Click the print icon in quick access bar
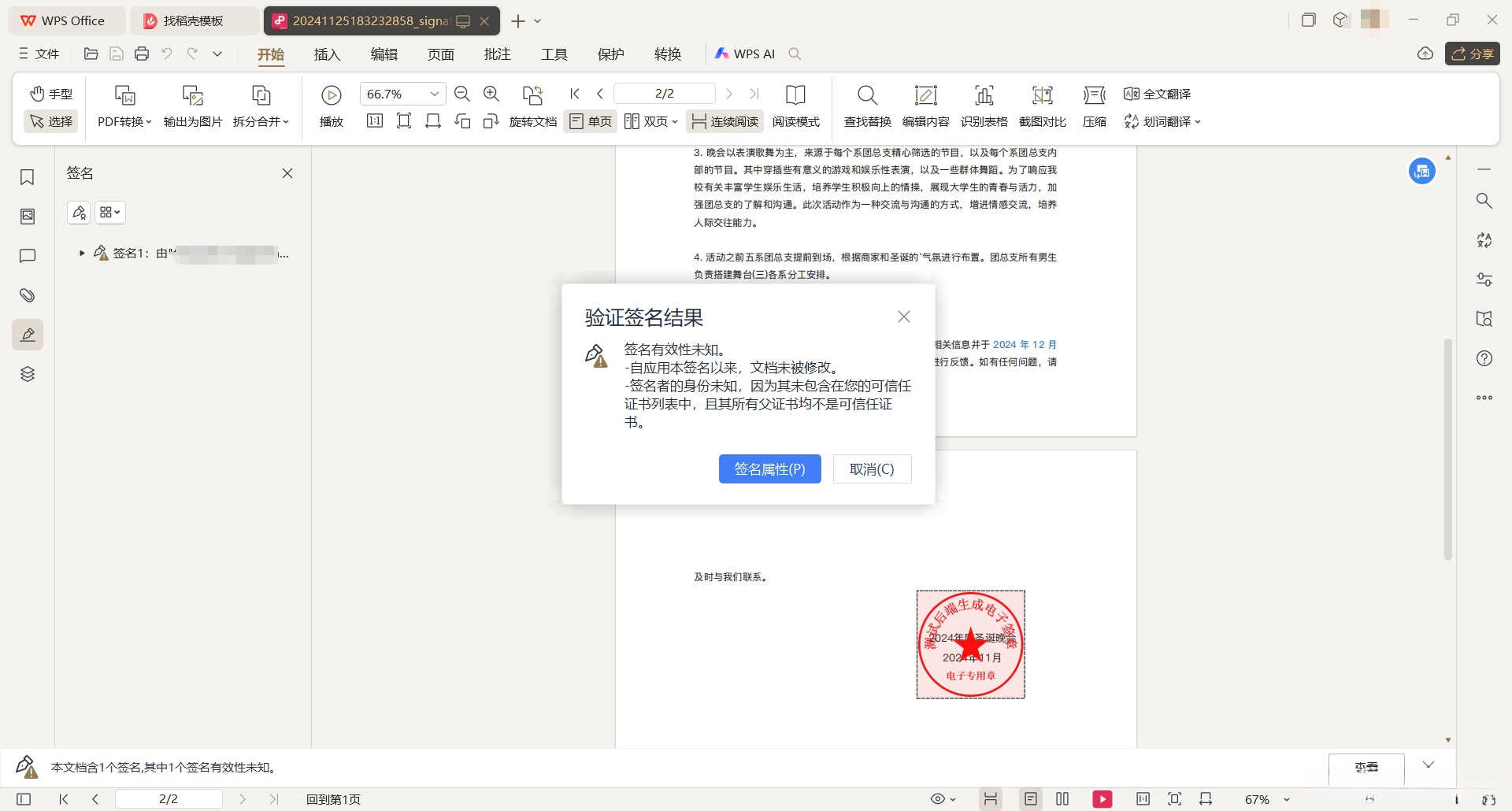Screen dimensions: 1512x811 142,54
